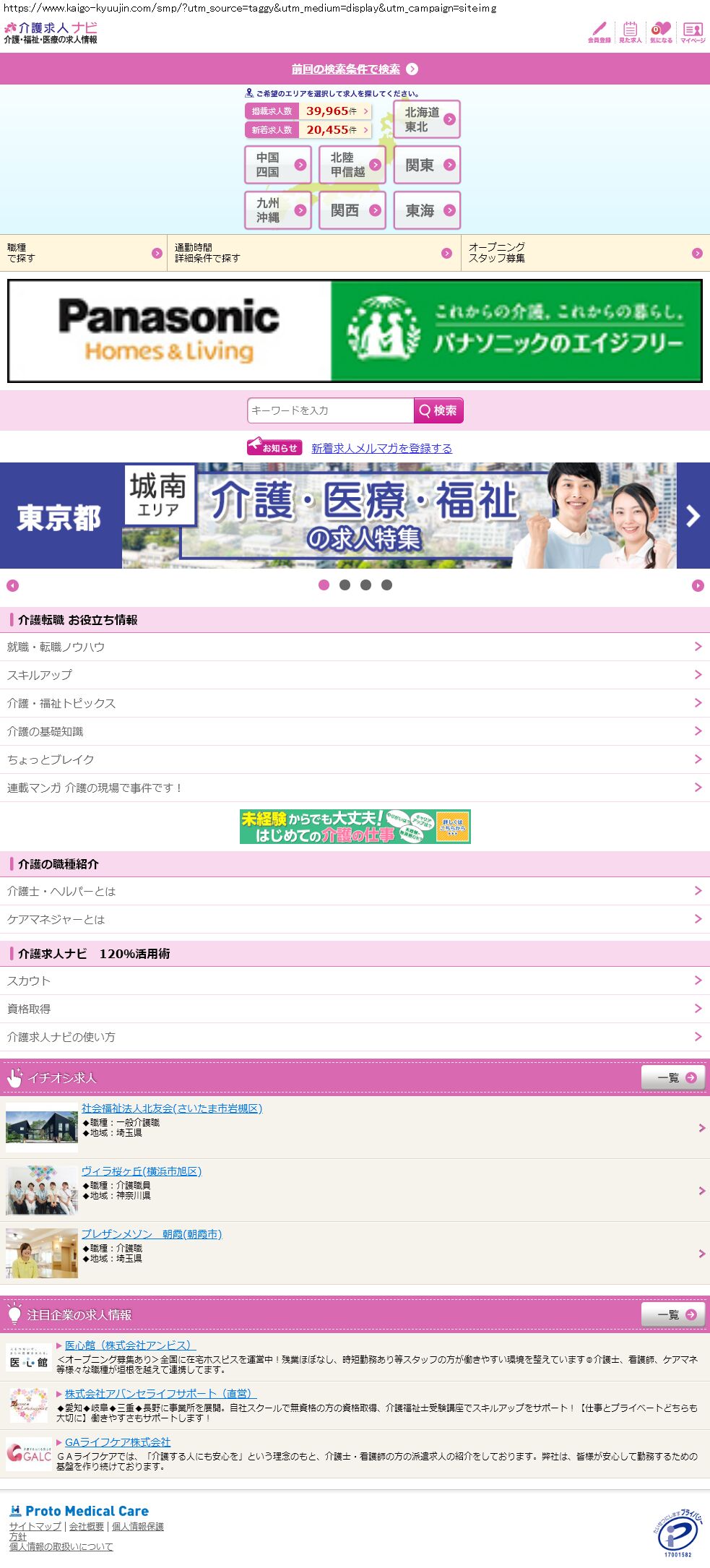The image size is (710, 1568).
Task: Open 社会福祉法人北友会(さいたま市岩槻区) link
Action: click(x=172, y=1108)
